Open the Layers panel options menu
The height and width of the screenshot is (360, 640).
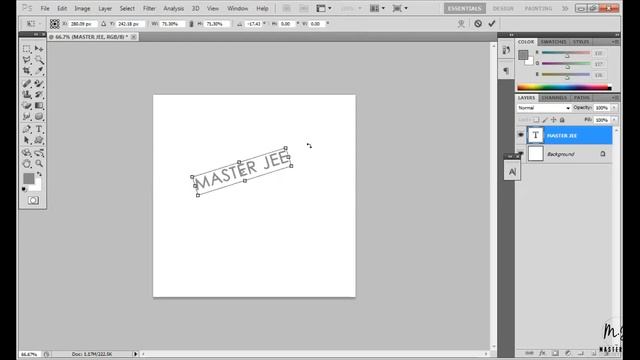point(615,98)
